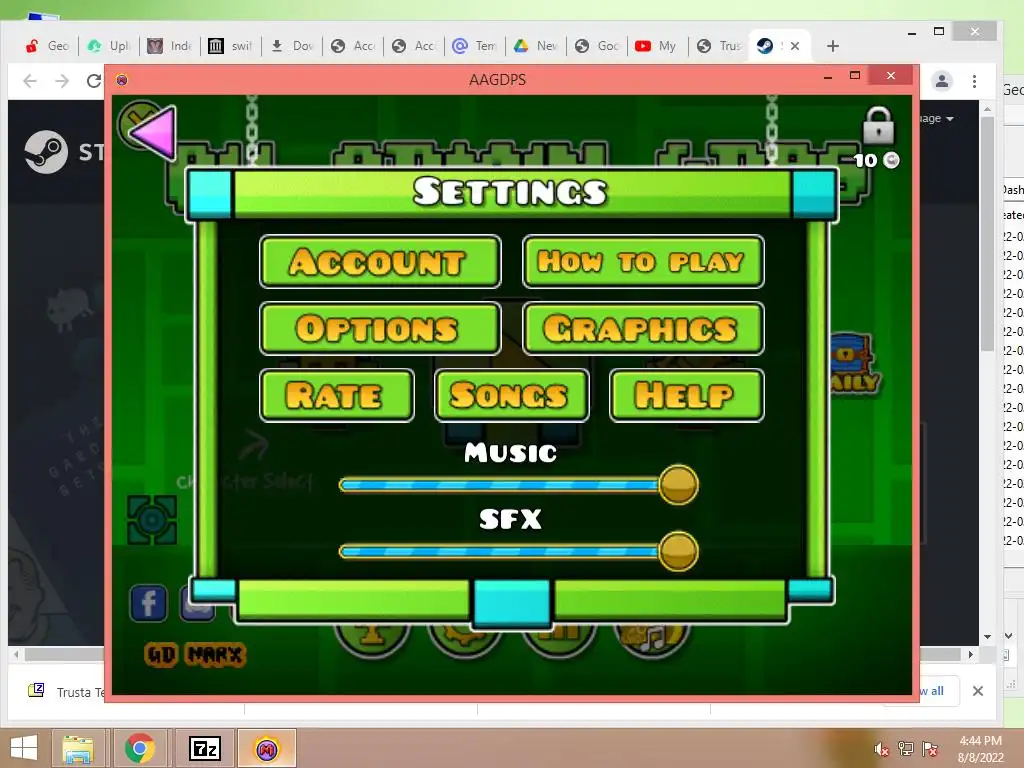Open Chrome from the taskbar
This screenshot has height=768, width=1024.
click(140, 748)
